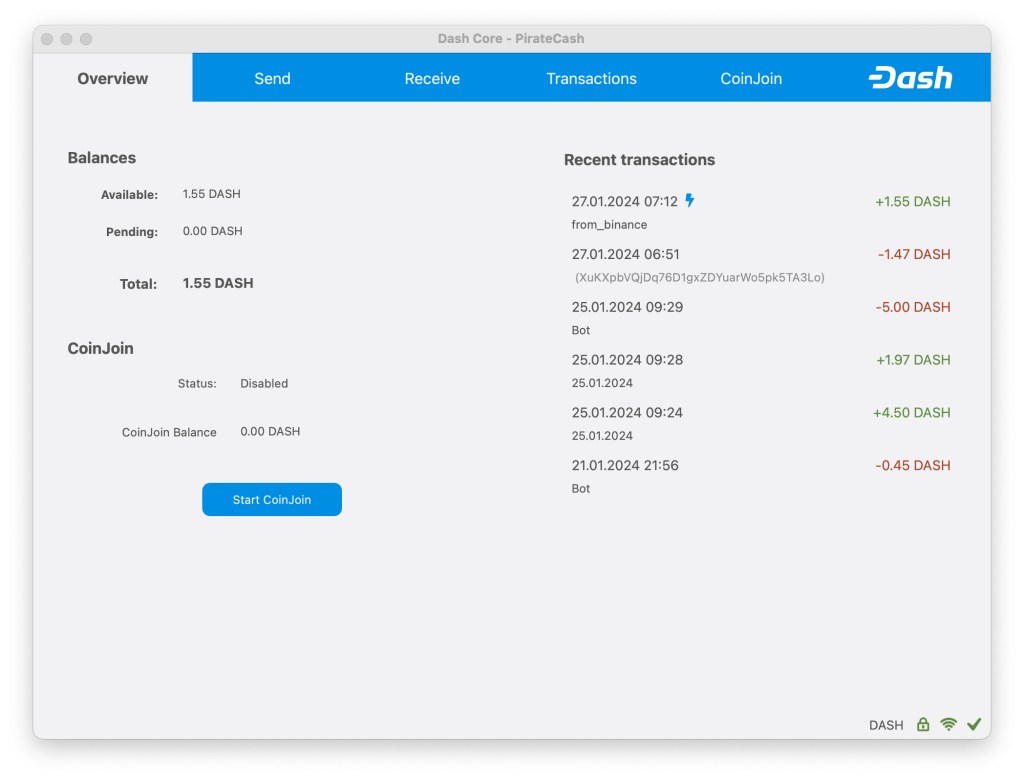
Task: Click the +4.50 DASH amount
Action: pyautogui.click(x=912, y=413)
